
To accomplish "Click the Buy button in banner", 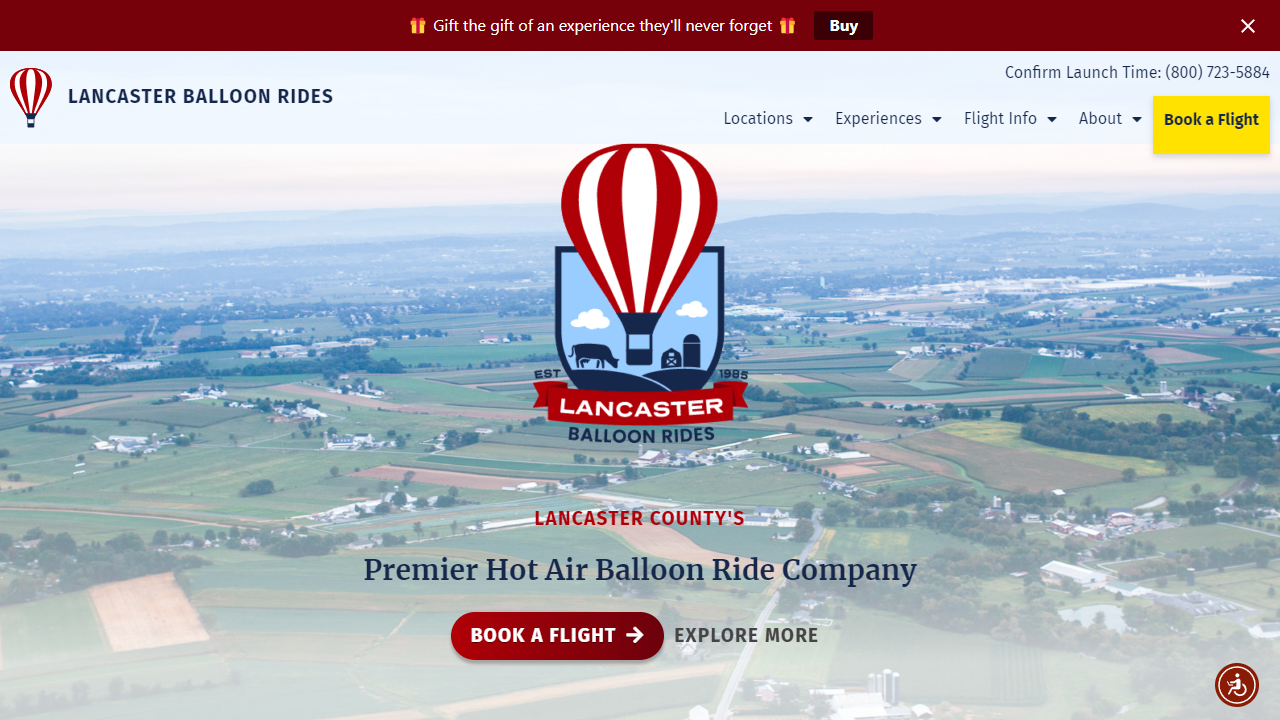I will tap(843, 26).
